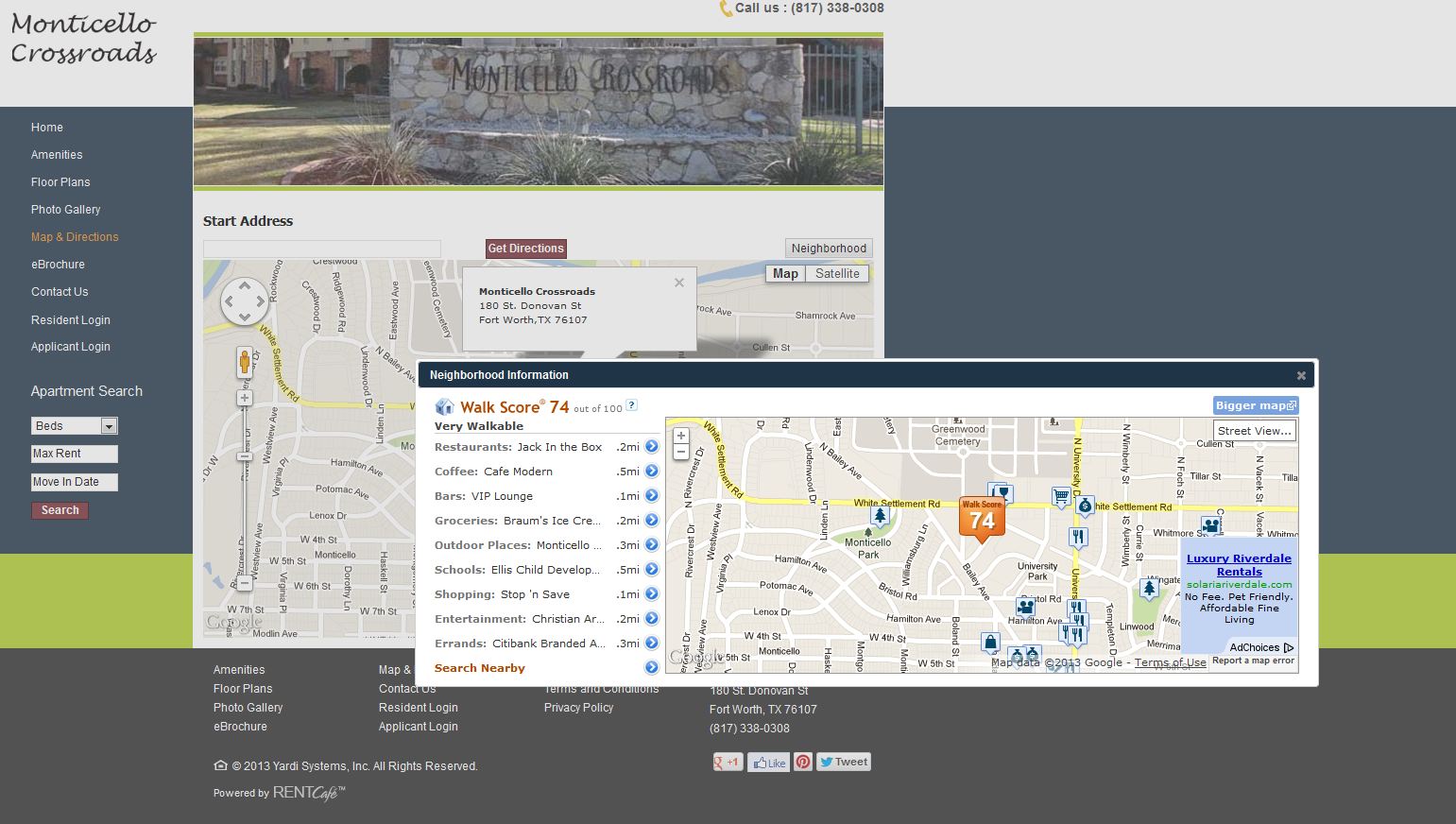Viewport: 1456px width, 824px height.
Task: Click the Walk Score house logo icon
Action: [444, 406]
